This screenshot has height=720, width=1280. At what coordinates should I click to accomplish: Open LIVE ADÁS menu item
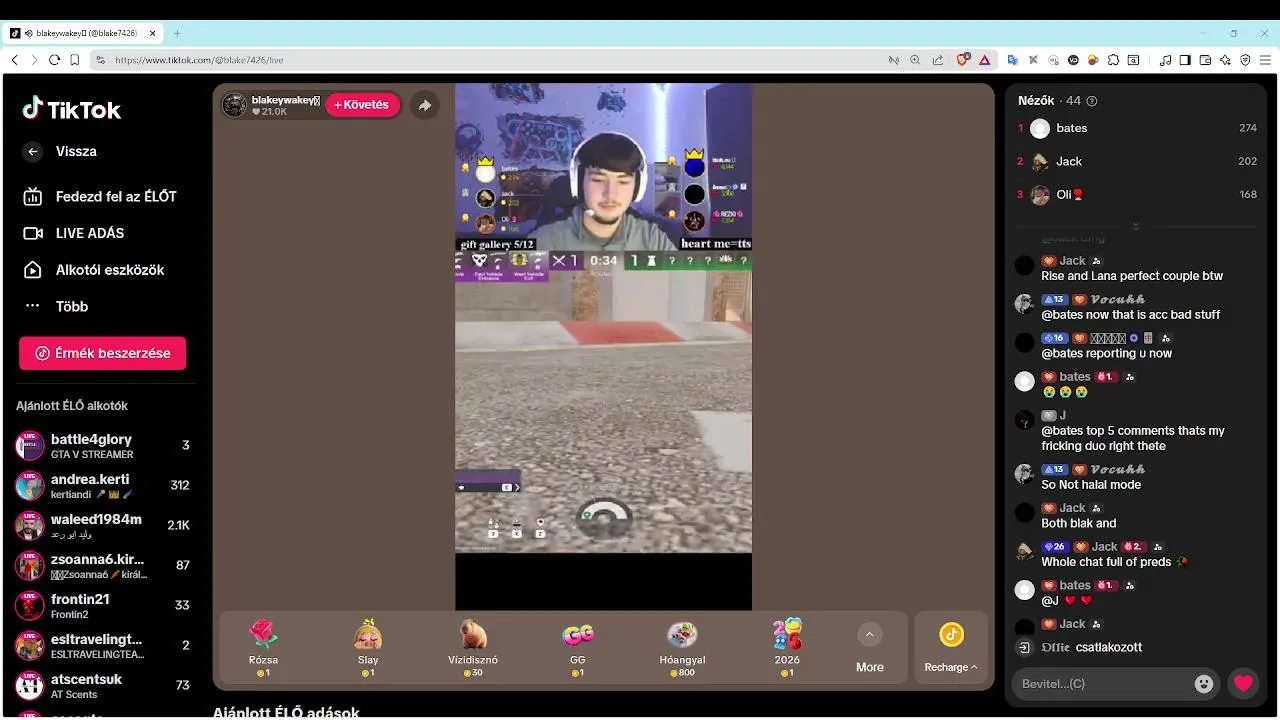point(73,233)
